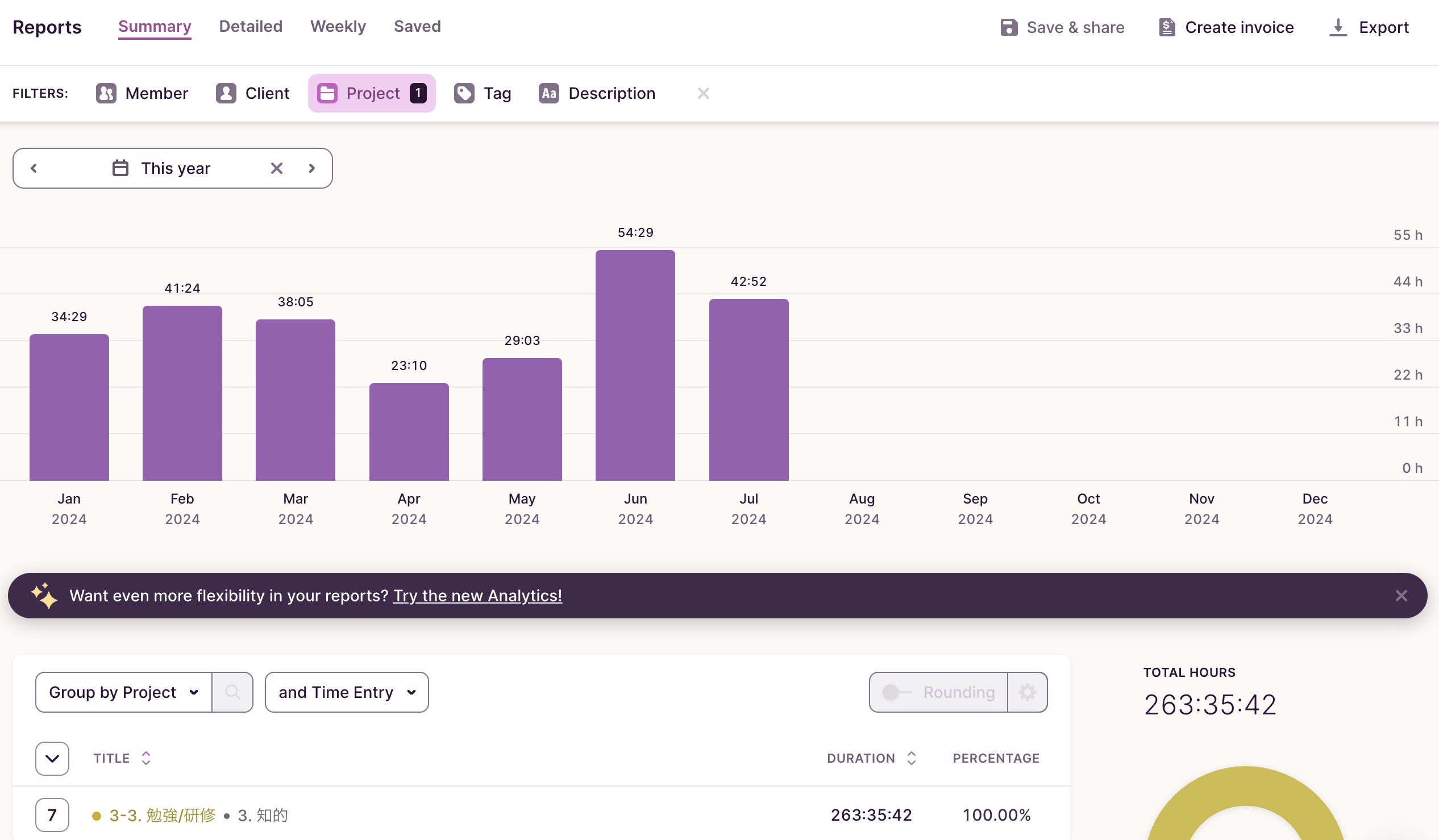Click the June 2024 bar in chart
The height and width of the screenshot is (840, 1439).
[635, 365]
